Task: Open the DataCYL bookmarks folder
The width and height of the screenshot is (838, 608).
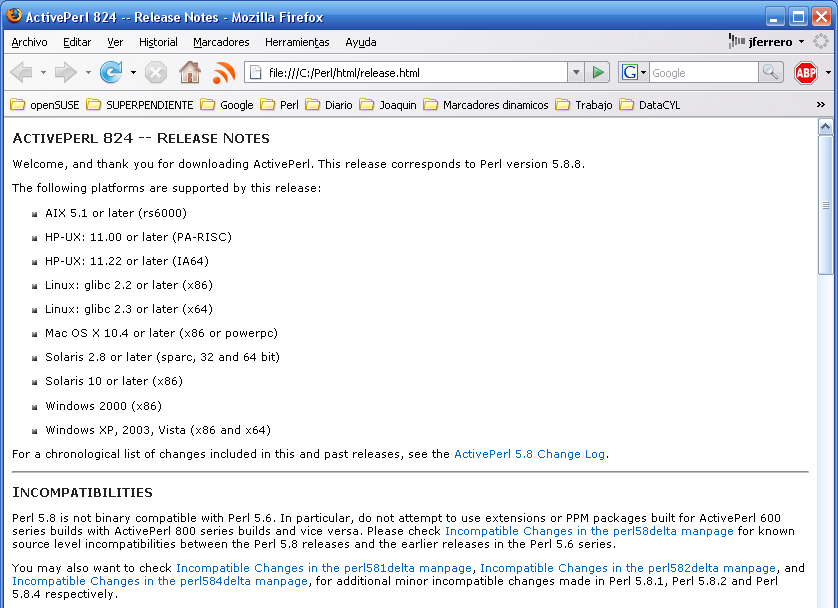Action: coord(650,105)
